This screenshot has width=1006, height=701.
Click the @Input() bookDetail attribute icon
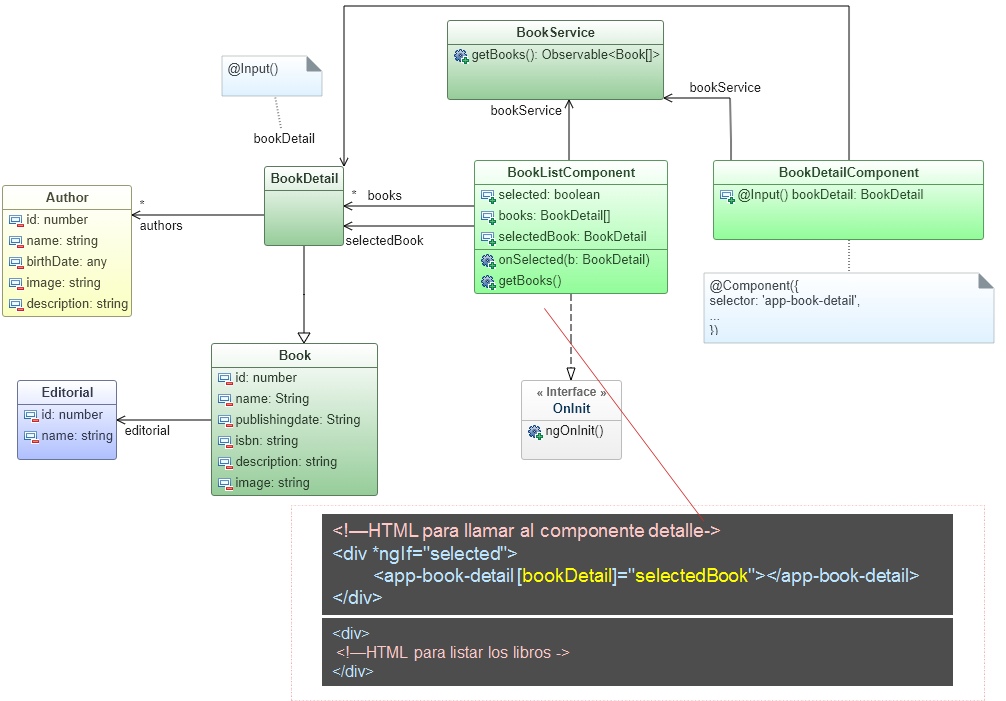[x=727, y=195]
